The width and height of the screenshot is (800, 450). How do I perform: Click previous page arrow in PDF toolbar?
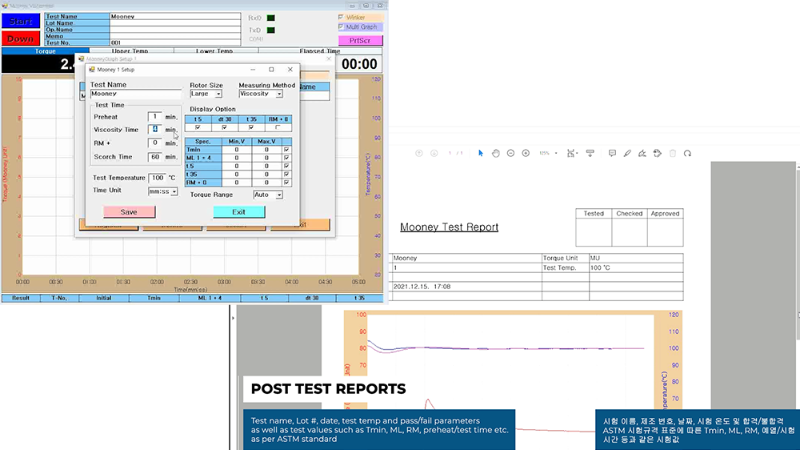419,153
